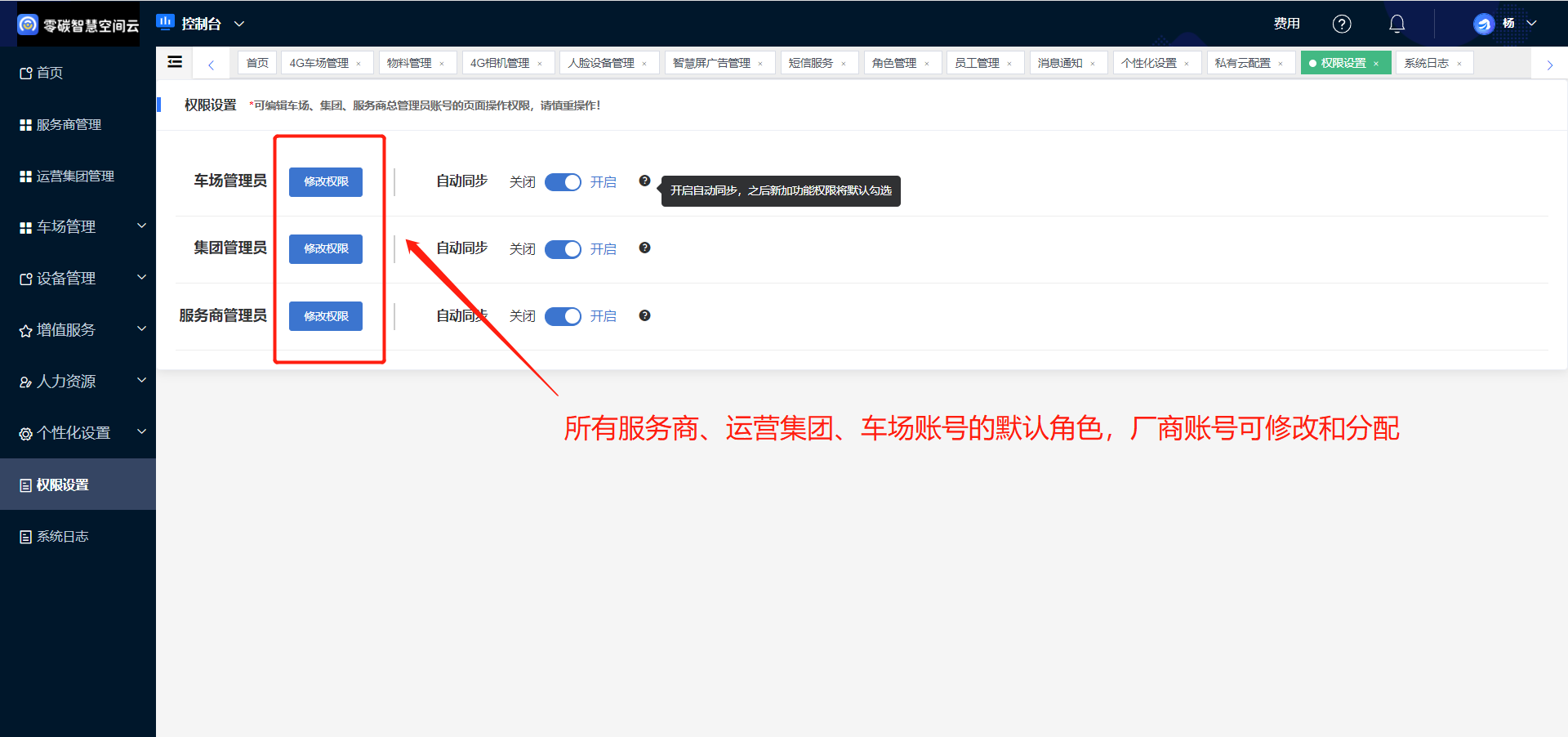Switch to the 首页 tab
The height and width of the screenshot is (737, 1568).
click(x=257, y=63)
